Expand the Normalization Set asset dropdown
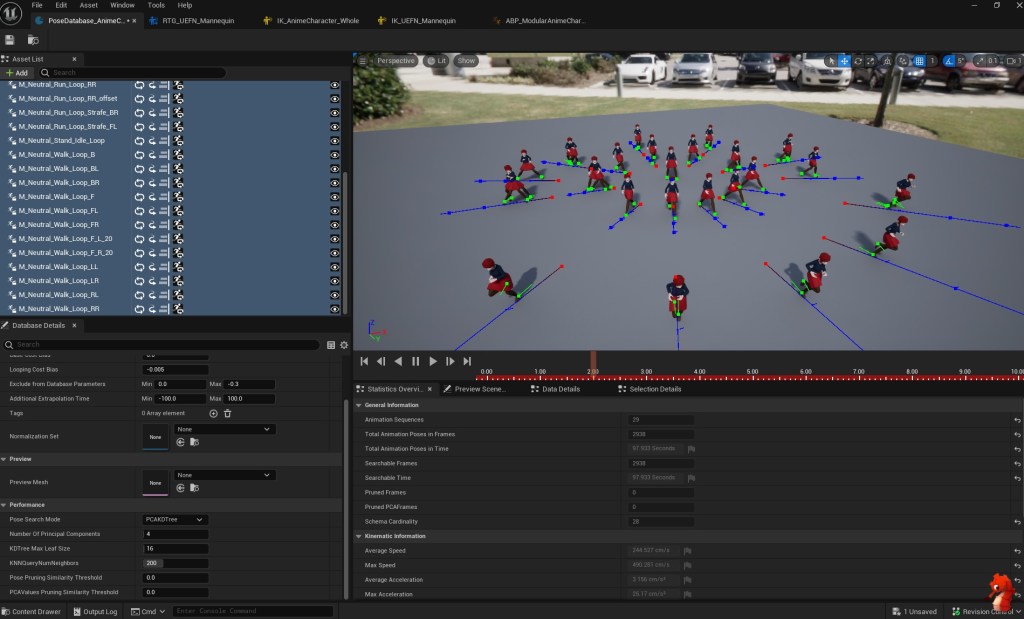 tap(224, 429)
